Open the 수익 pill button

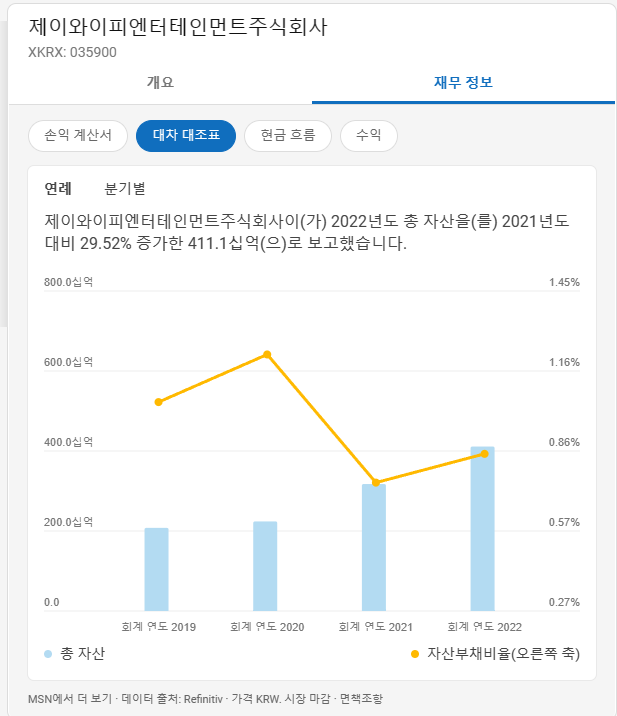click(369, 136)
